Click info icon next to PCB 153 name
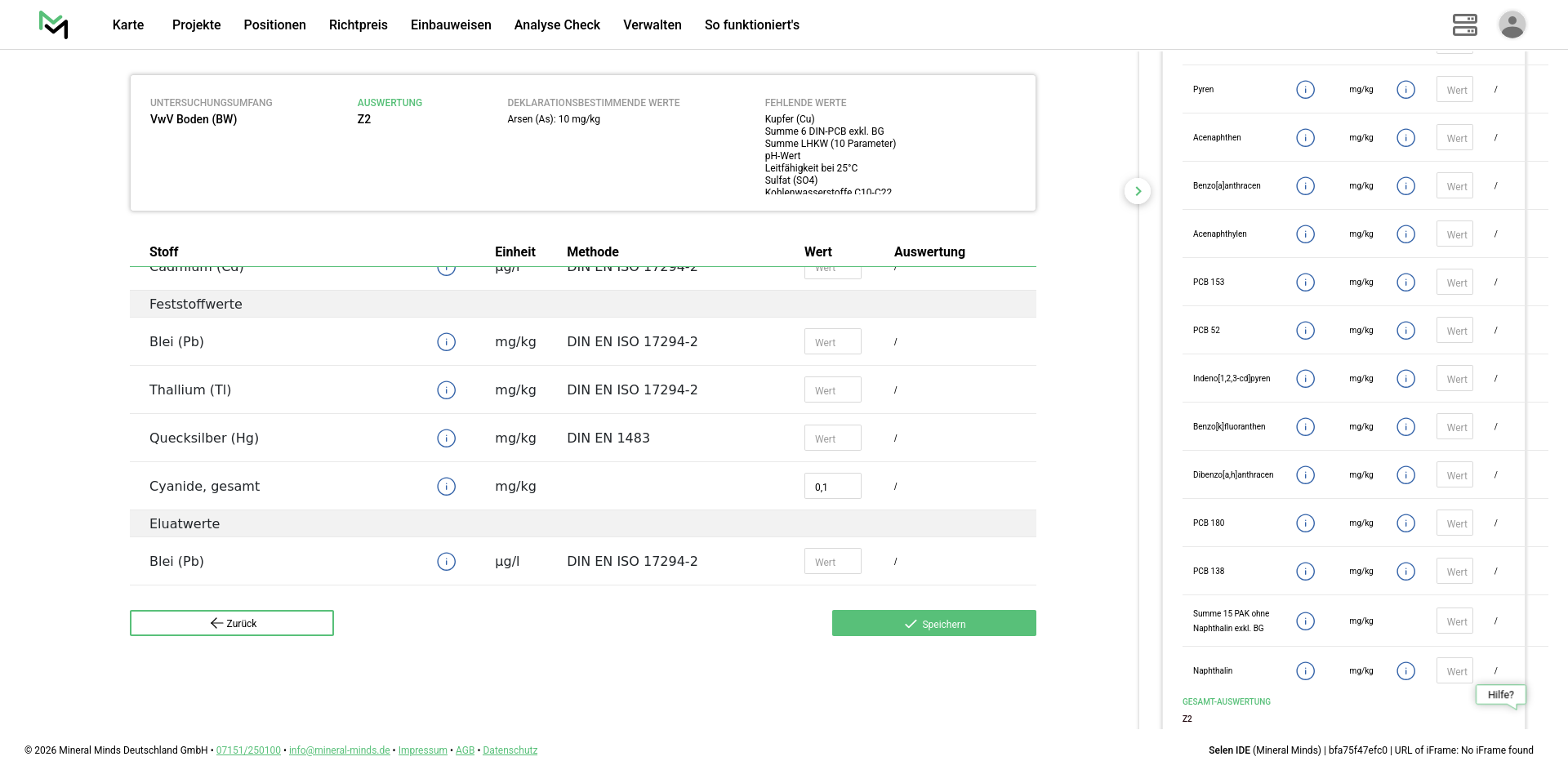1568x770 pixels. click(x=1305, y=283)
